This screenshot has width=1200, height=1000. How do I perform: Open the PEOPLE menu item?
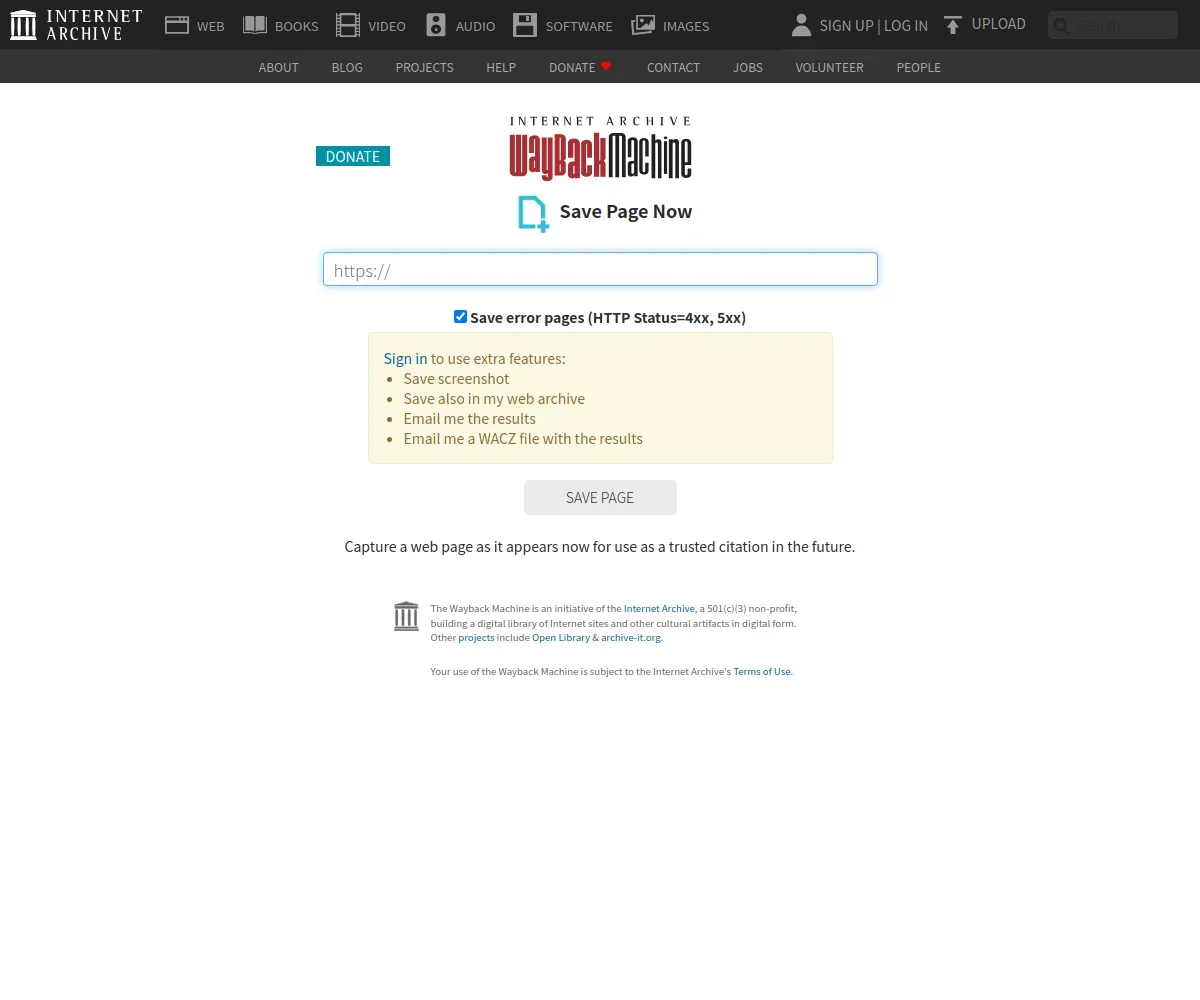click(918, 67)
